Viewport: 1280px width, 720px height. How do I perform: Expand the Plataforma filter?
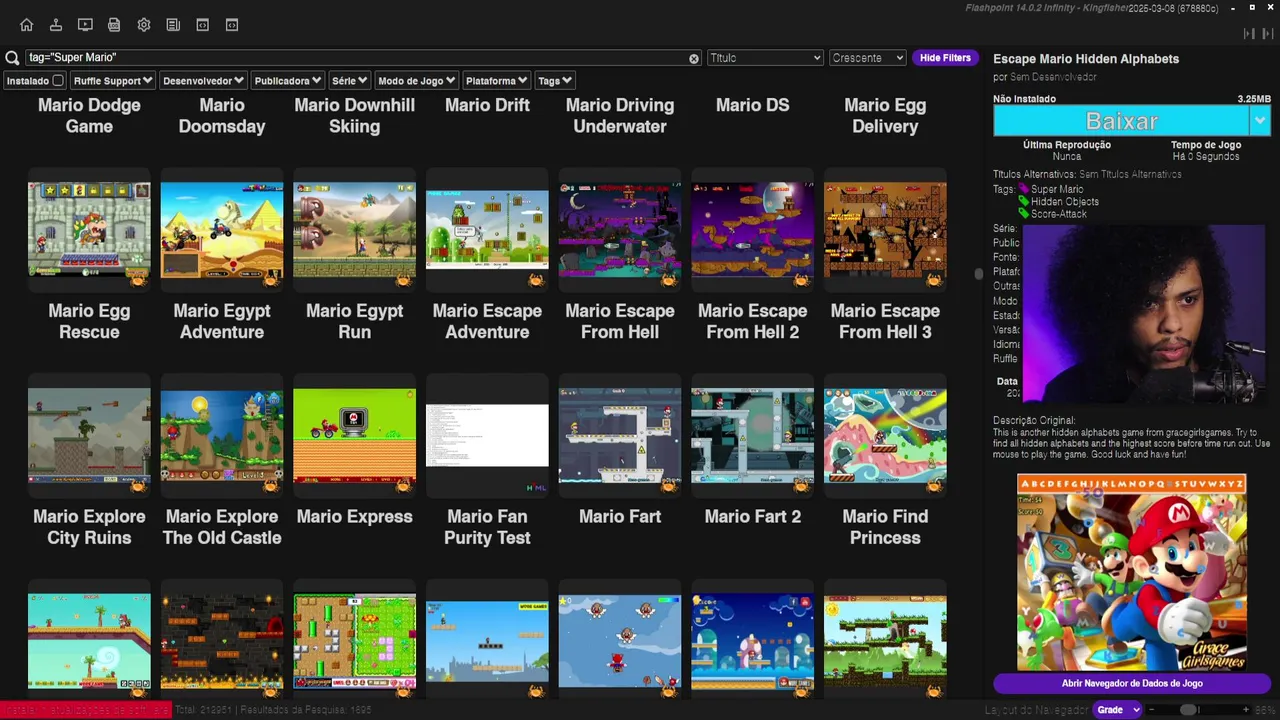click(x=496, y=81)
